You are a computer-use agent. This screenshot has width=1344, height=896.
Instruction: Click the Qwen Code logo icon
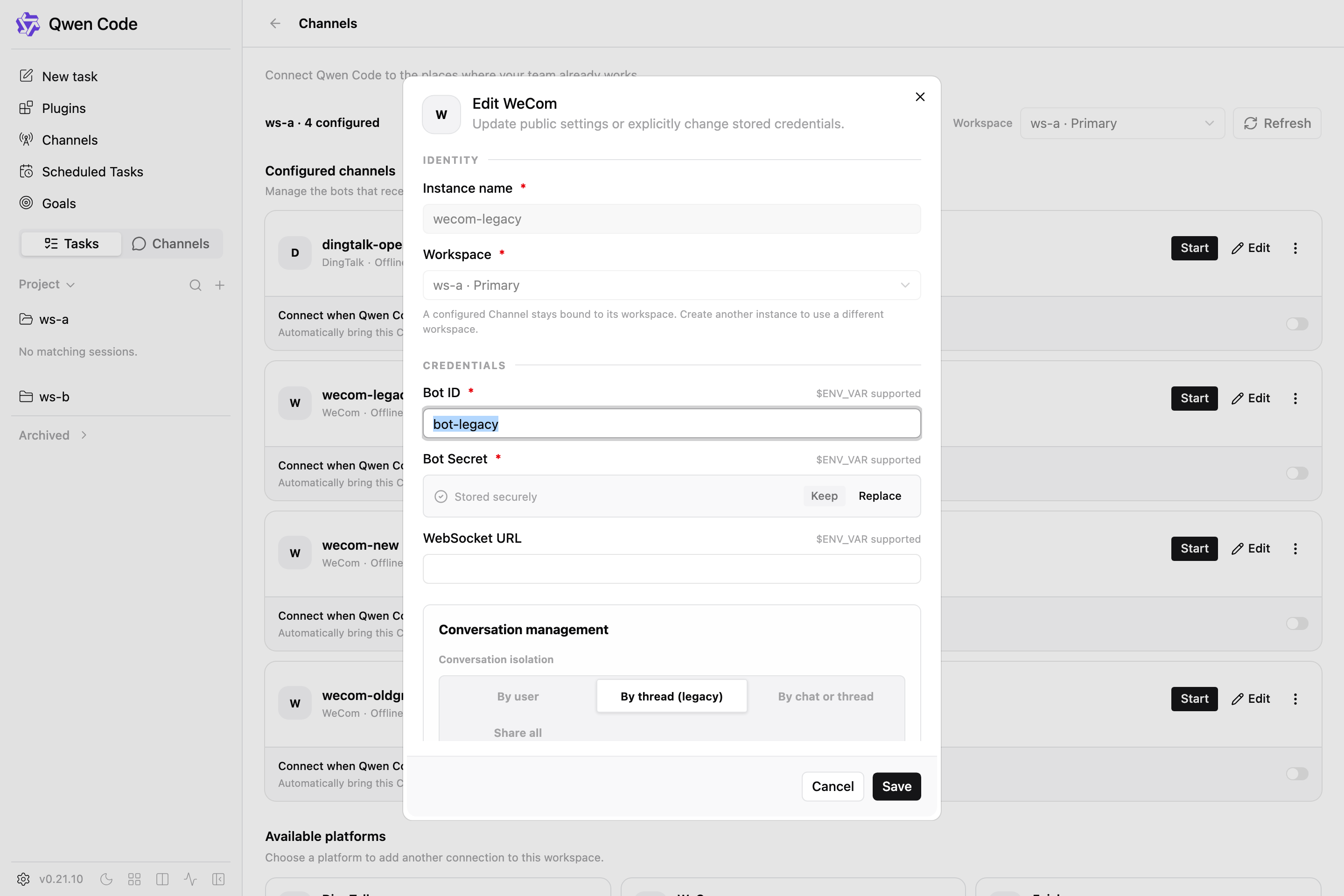[x=28, y=24]
